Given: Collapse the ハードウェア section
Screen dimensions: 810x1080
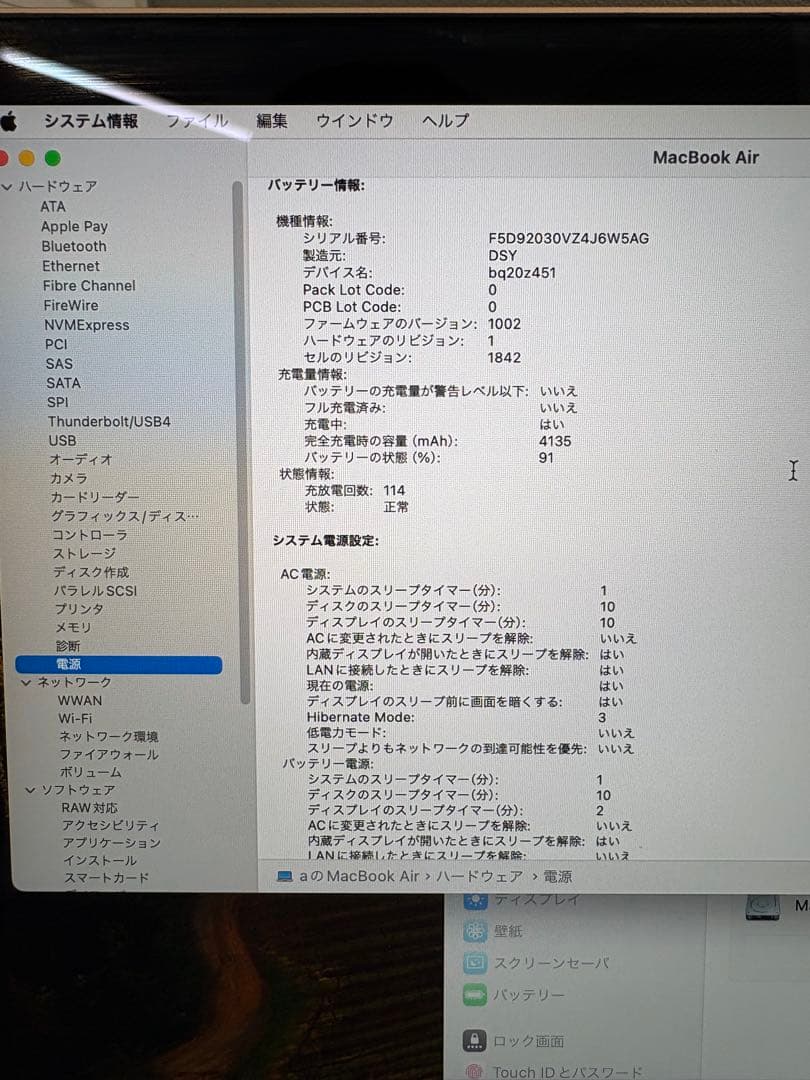Looking at the screenshot, I should [8, 186].
